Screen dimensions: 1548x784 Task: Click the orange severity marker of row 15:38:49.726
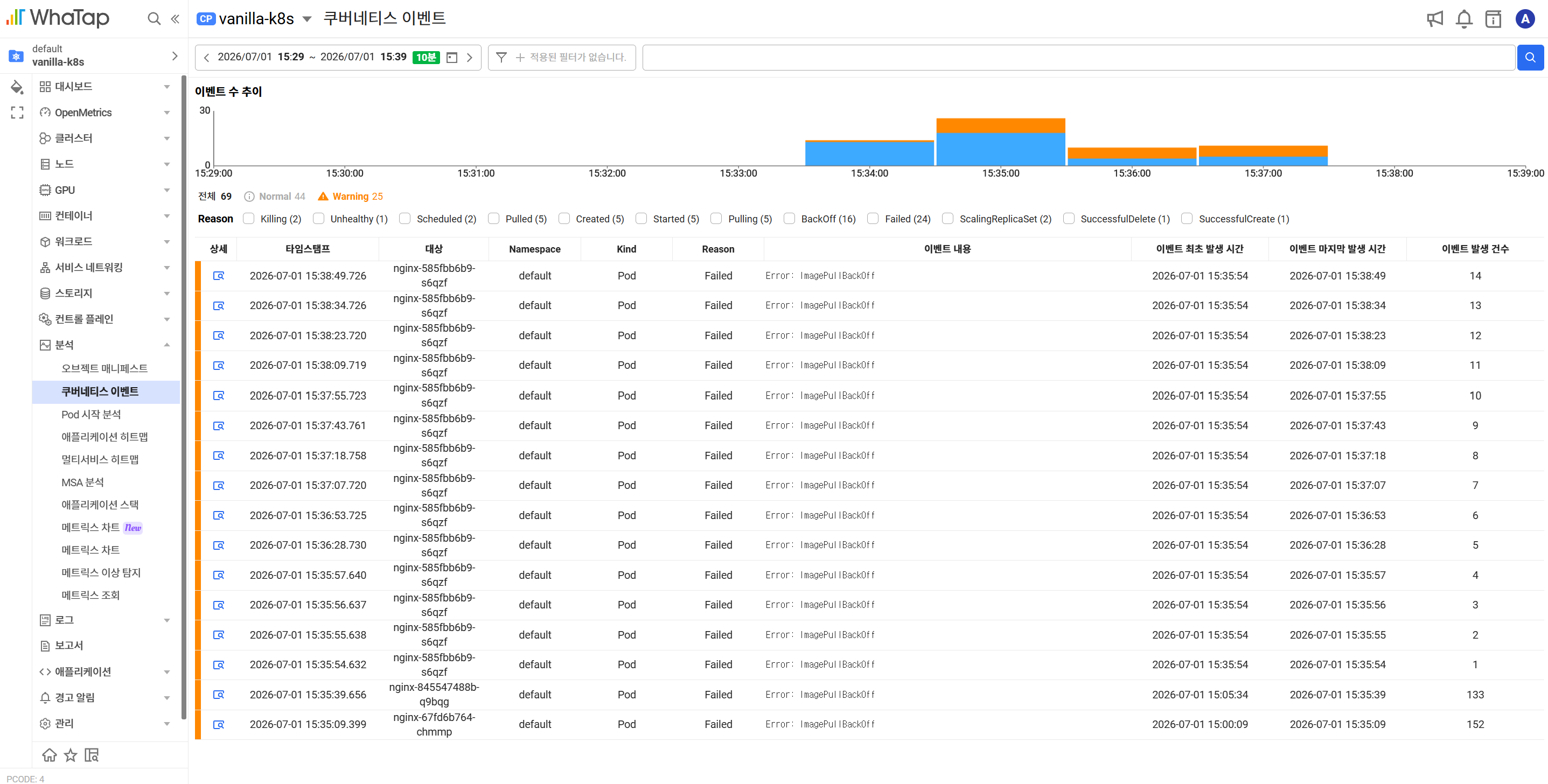coord(198,275)
